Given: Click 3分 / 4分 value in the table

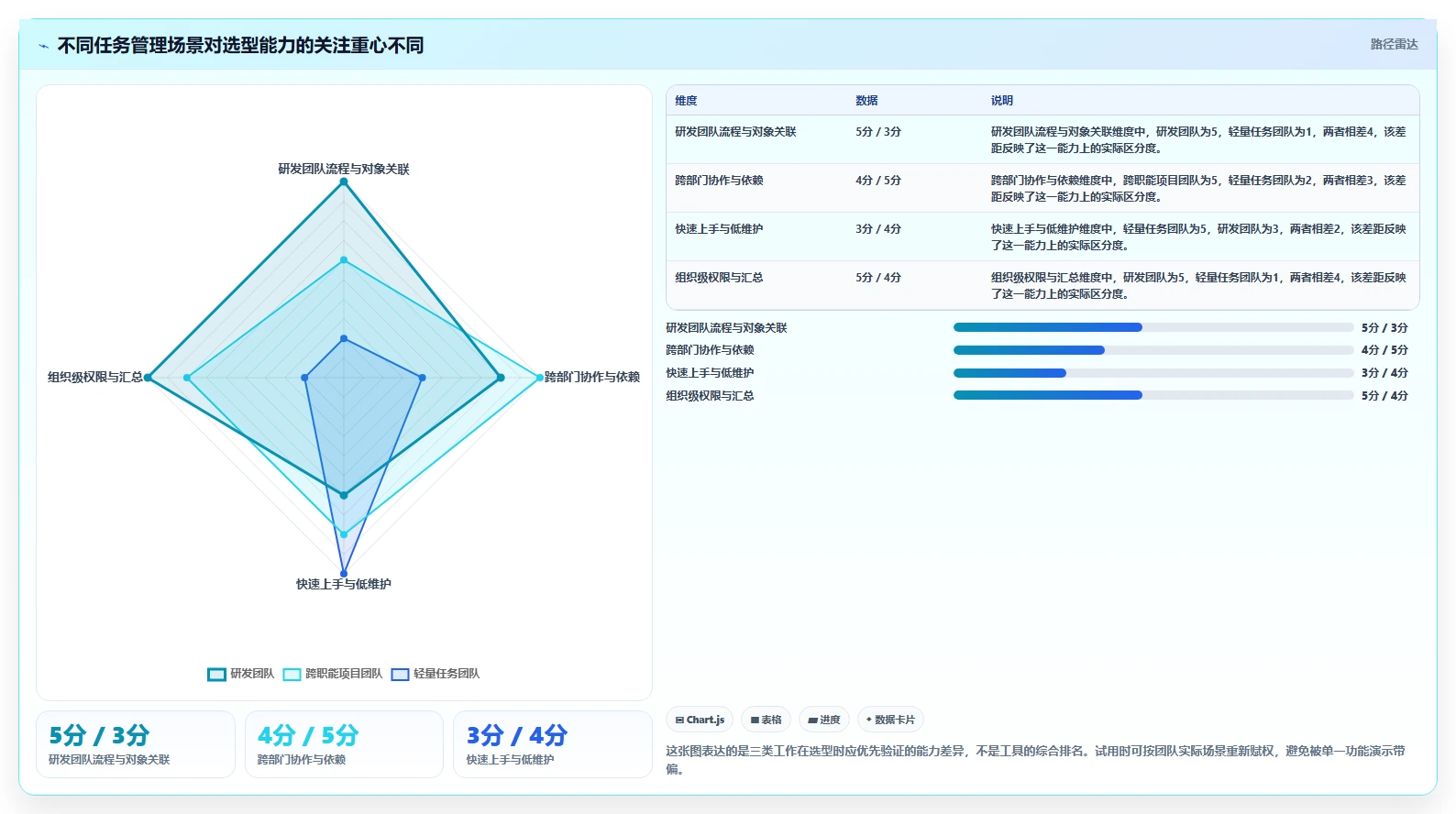Looking at the screenshot, I should [x=878, y=229].
